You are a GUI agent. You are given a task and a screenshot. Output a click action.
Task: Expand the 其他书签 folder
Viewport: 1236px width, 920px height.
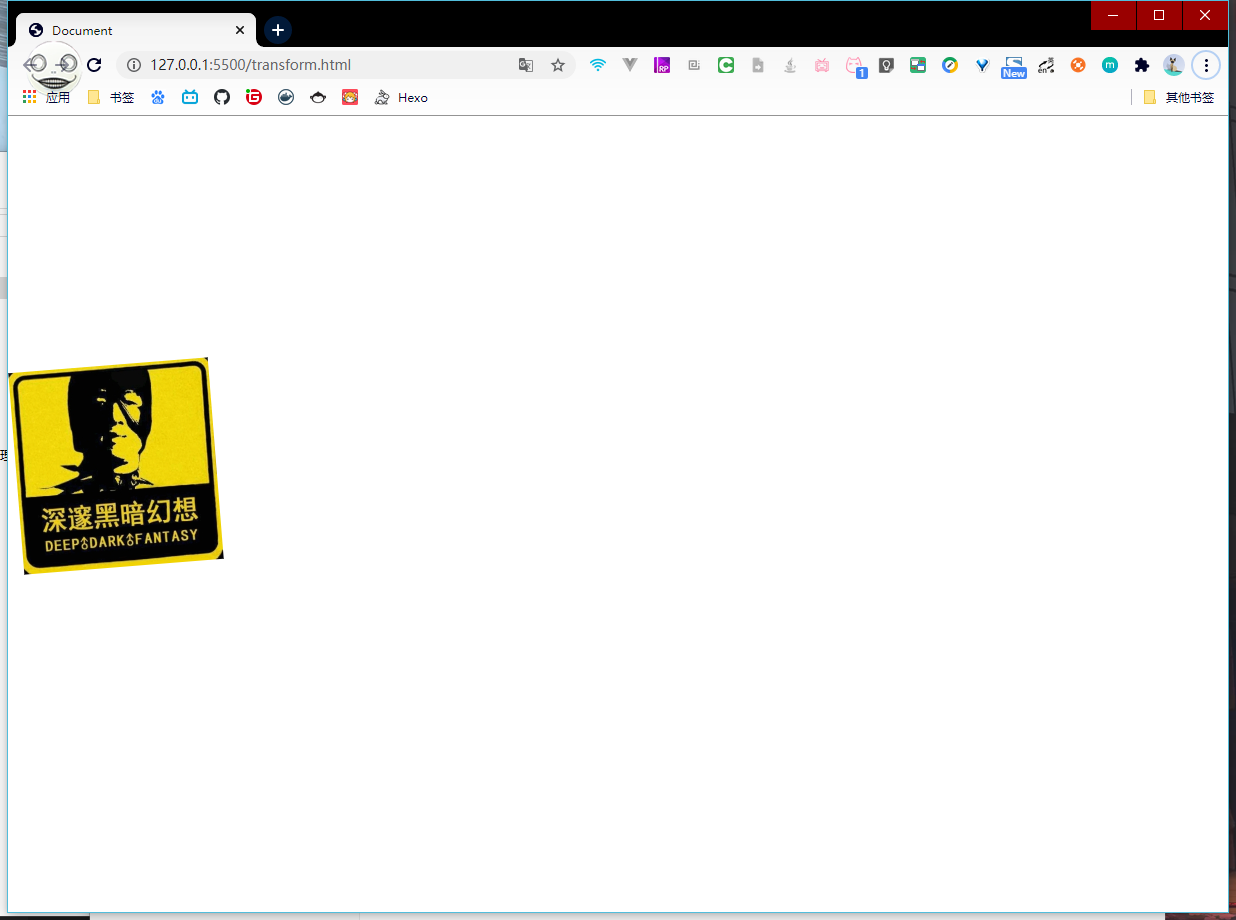click(1179, 97)
